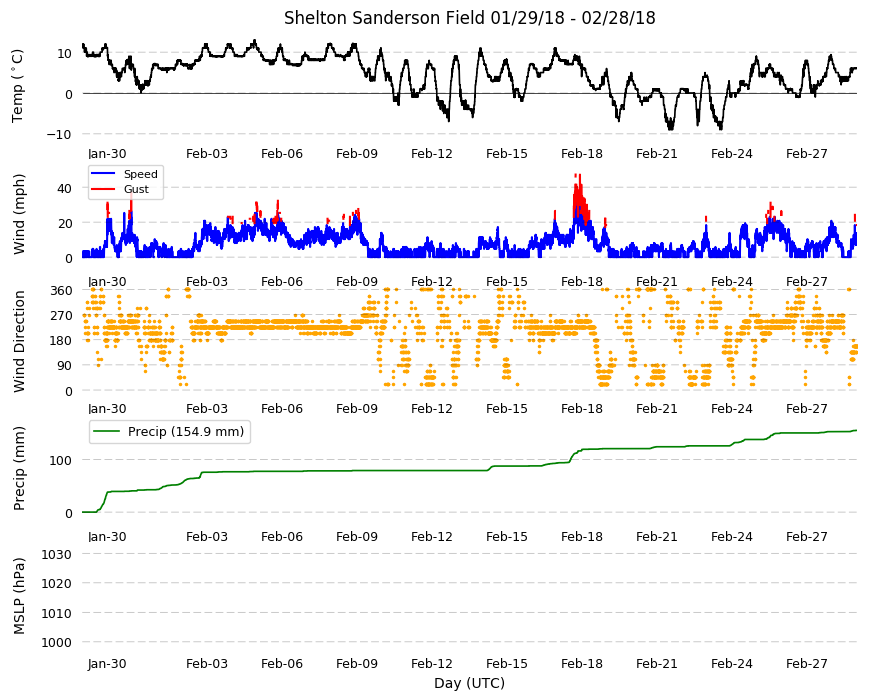Click the Precip (154.9 mm) legend label
870x700 pixels.
point(186,432)
